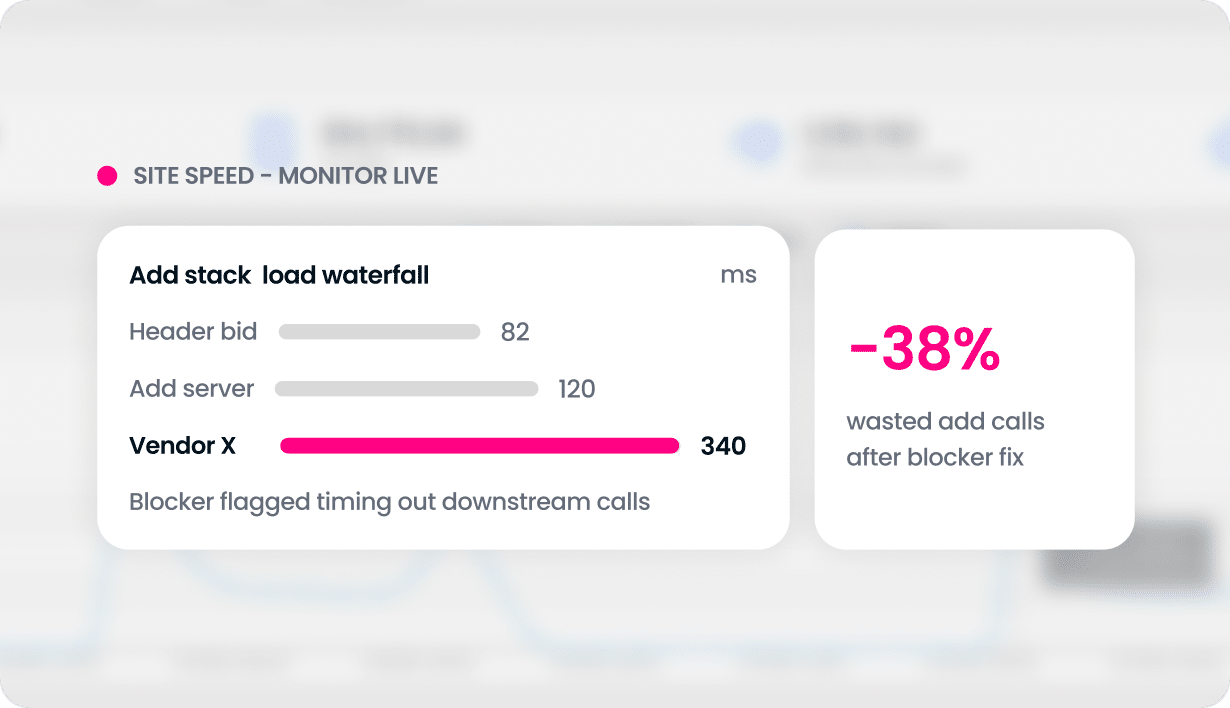Viewport: 1230px width, 708px height.
Task: Select the Add server row label
Action: point(192,389)
